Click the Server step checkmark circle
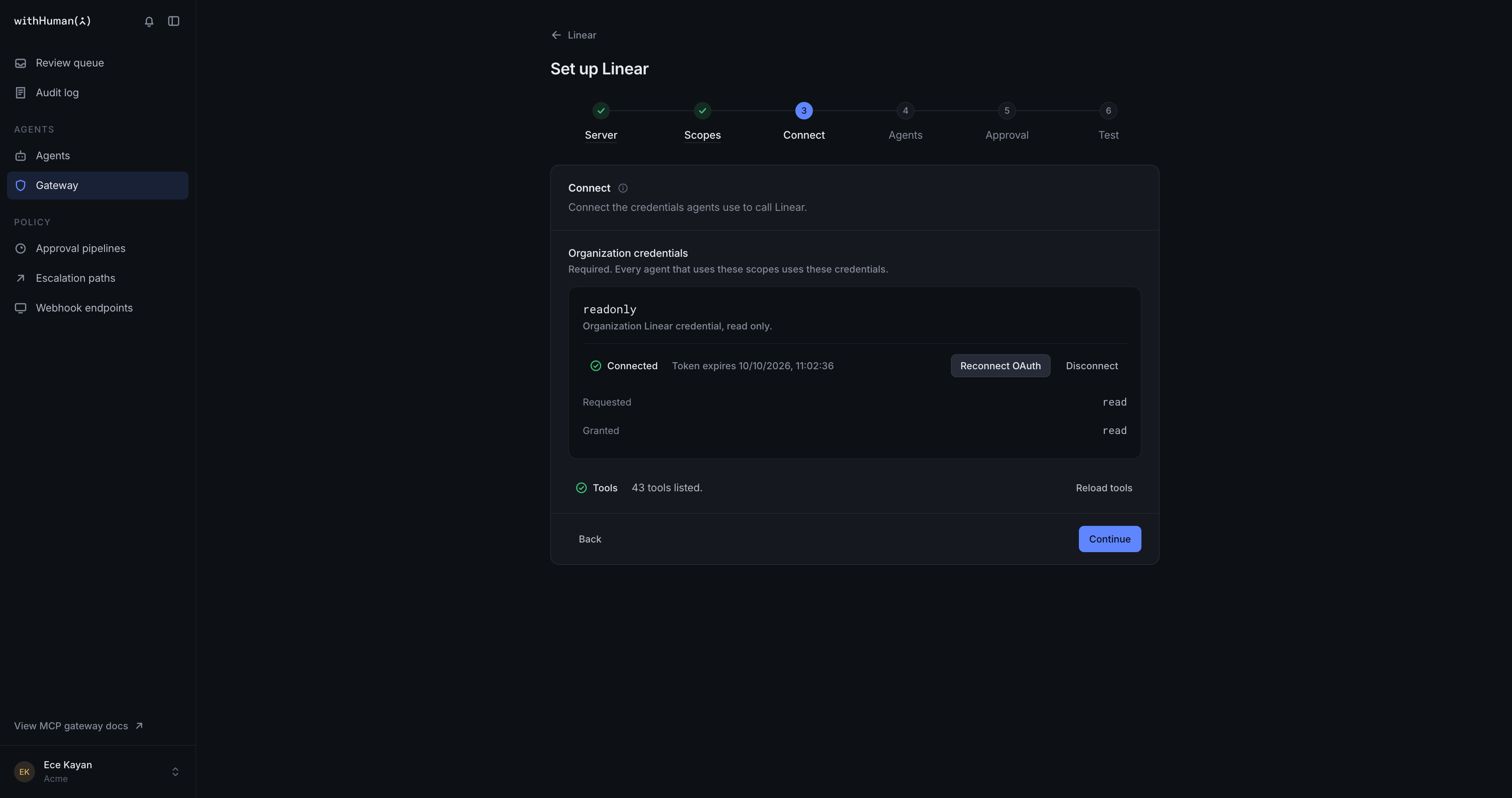 pyautogui.click(x=600, y=110)
